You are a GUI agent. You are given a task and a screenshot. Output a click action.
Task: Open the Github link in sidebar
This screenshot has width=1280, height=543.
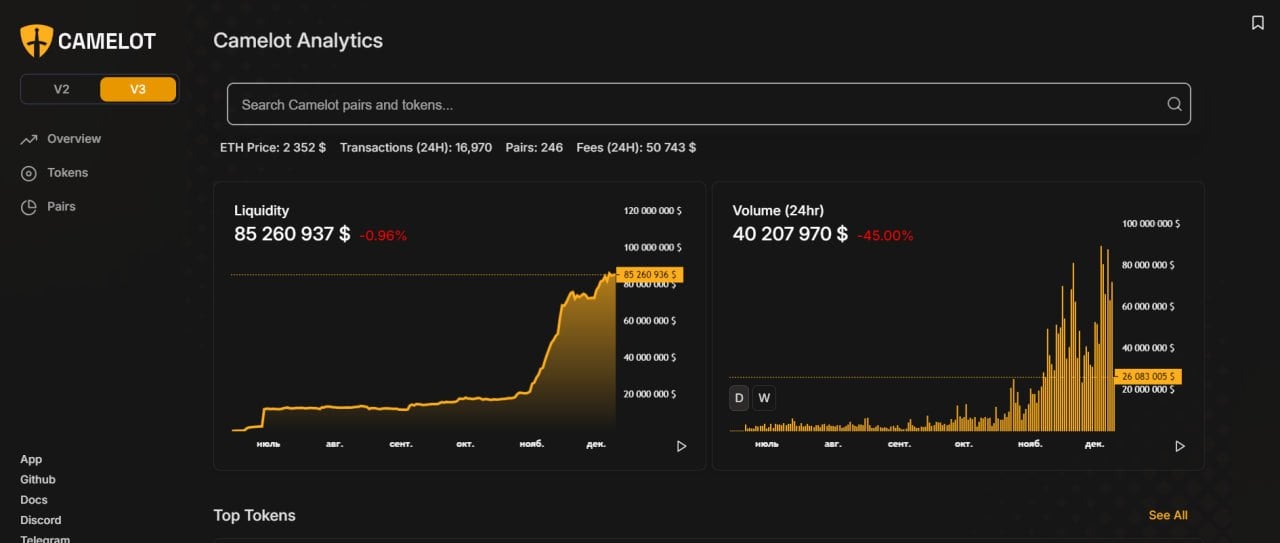coord(38,480)
